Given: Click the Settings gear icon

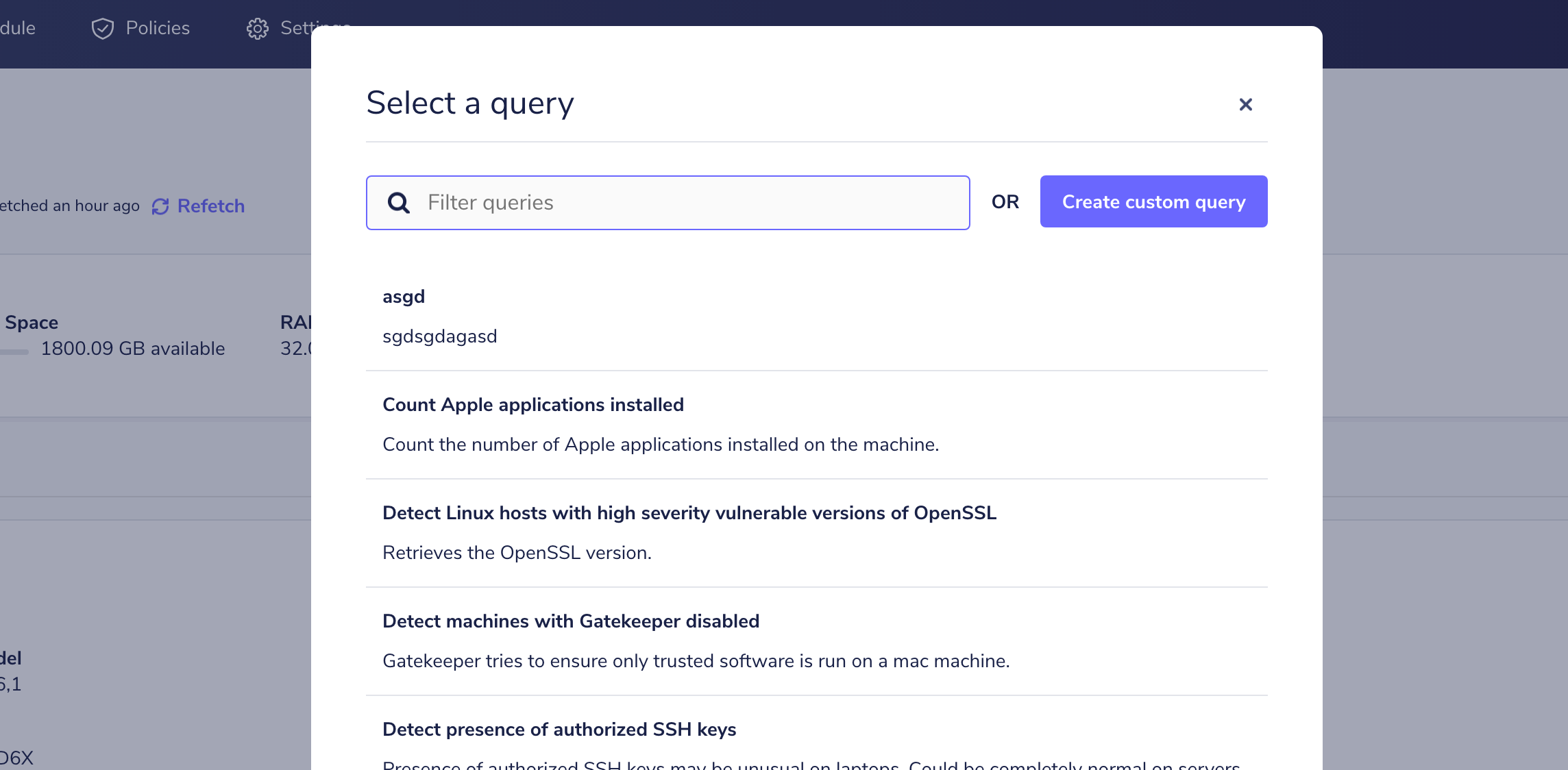Looking at the screenshot, I should tap(258, 28).
